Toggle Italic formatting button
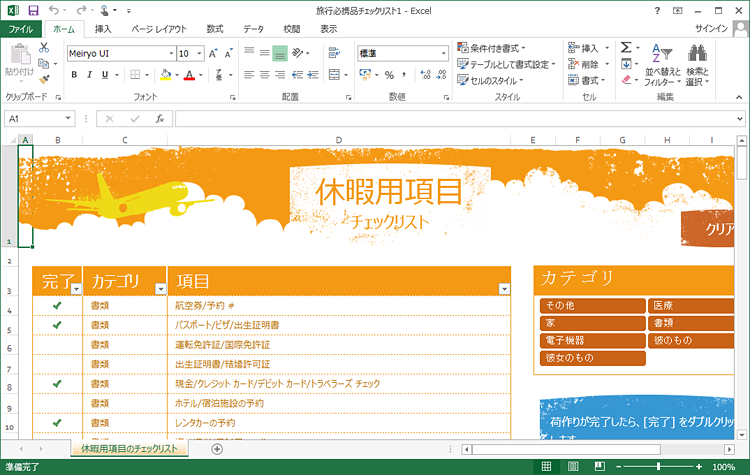Viewport: 750px width, 475px height. [x=89, y=74]
